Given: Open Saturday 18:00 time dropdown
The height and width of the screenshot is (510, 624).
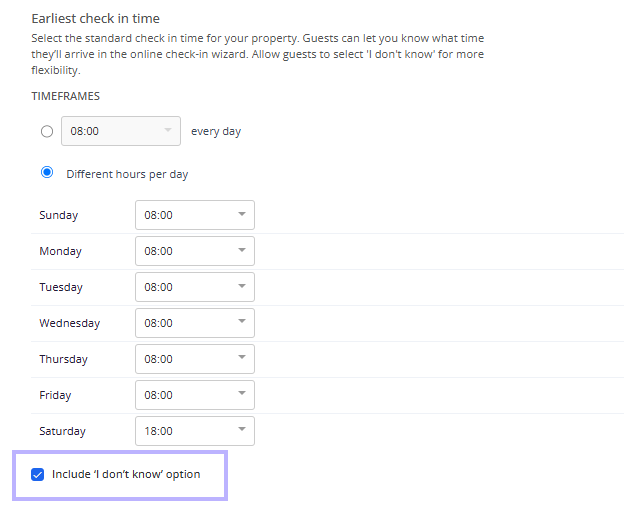Looking at the screenshot, I should point(195,431).
